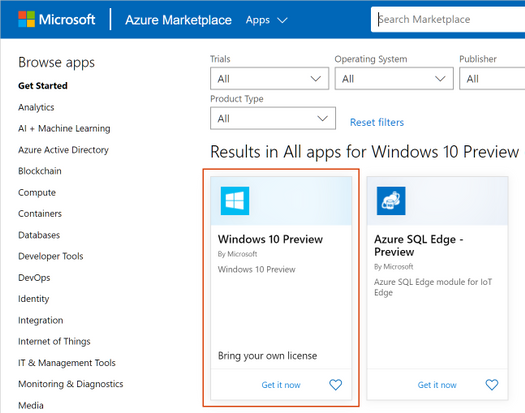
Task: Select AI + Machine Learning category
Action: point(64,128)
